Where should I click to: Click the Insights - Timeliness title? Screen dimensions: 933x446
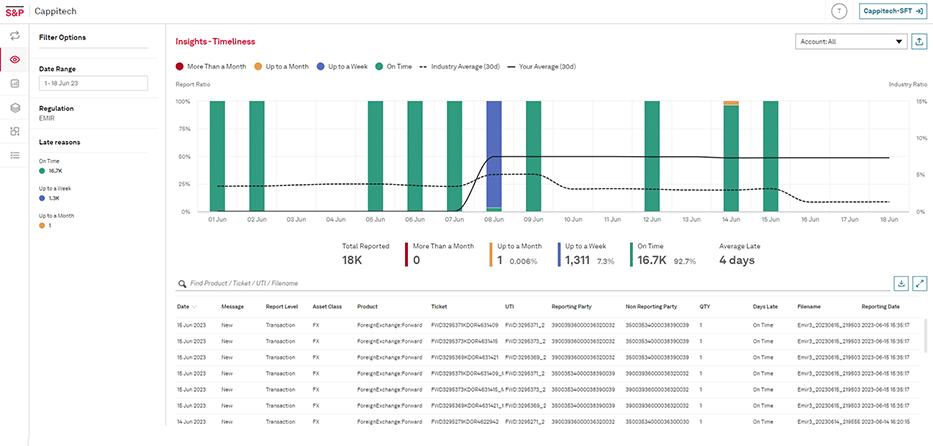pos(215,42)
